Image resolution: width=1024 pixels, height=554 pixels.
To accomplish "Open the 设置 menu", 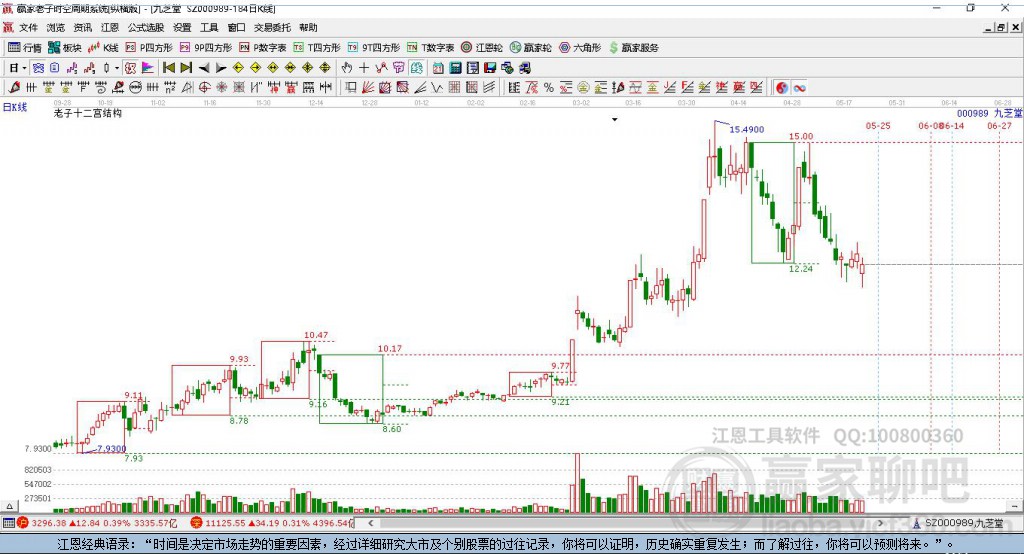I will (x=182, y=27).
